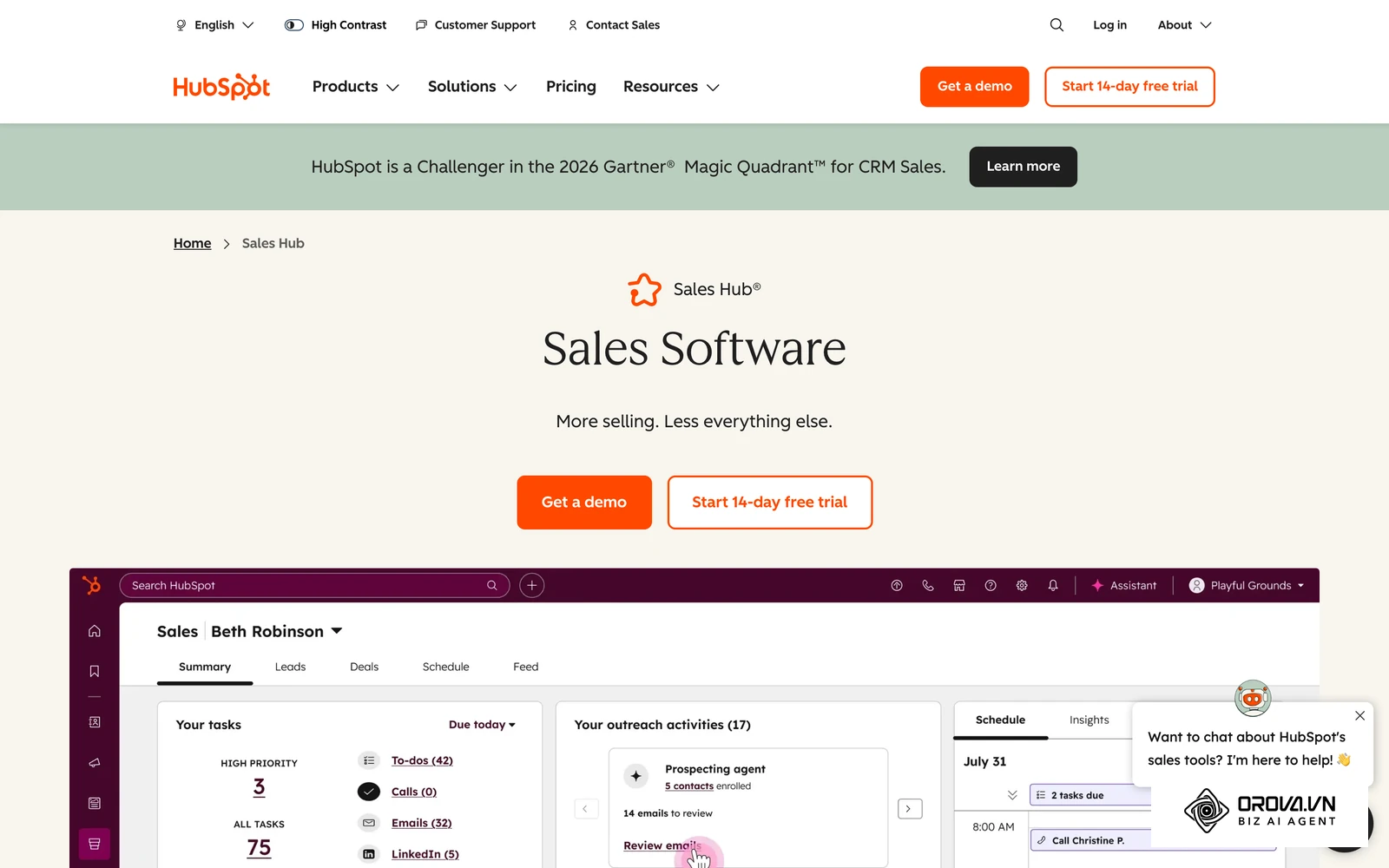This screenshot has height=868, width=1389.
Task: Click the home icon in app sidebar
Action: click(95, 631)
